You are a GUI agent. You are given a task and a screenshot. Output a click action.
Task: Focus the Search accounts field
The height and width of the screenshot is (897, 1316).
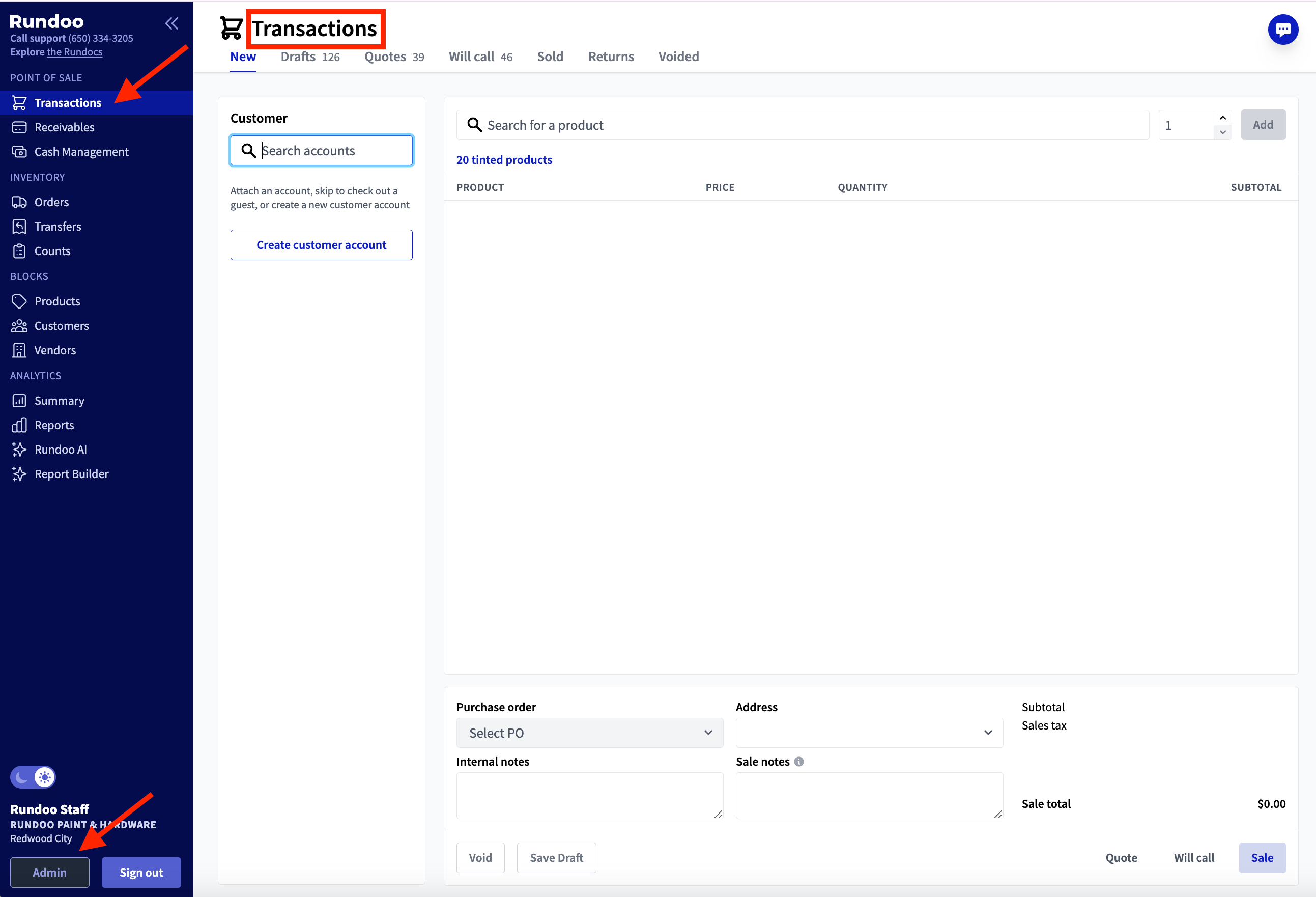321,150
